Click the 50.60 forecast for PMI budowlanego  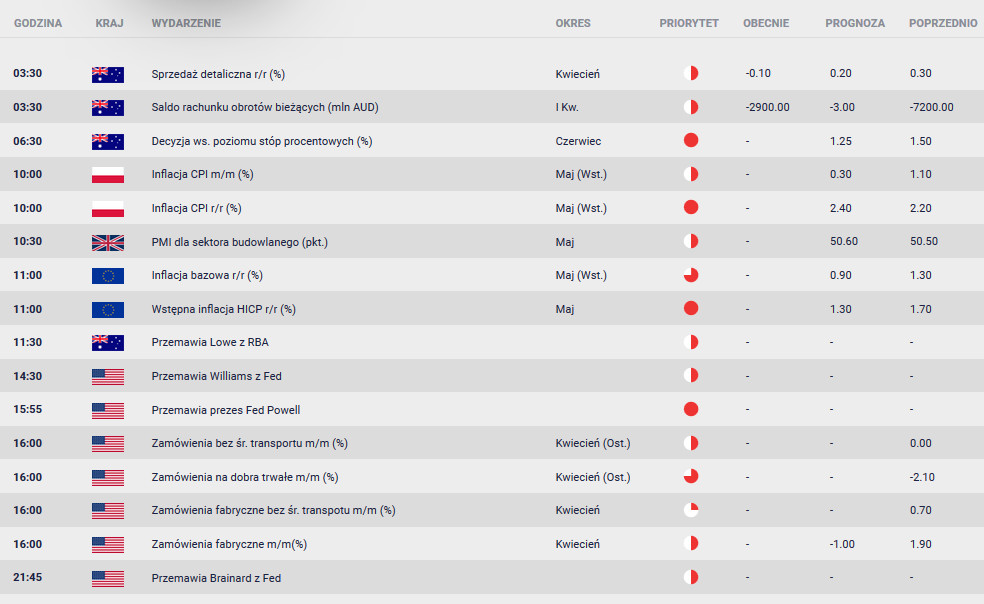click(843, 242)
